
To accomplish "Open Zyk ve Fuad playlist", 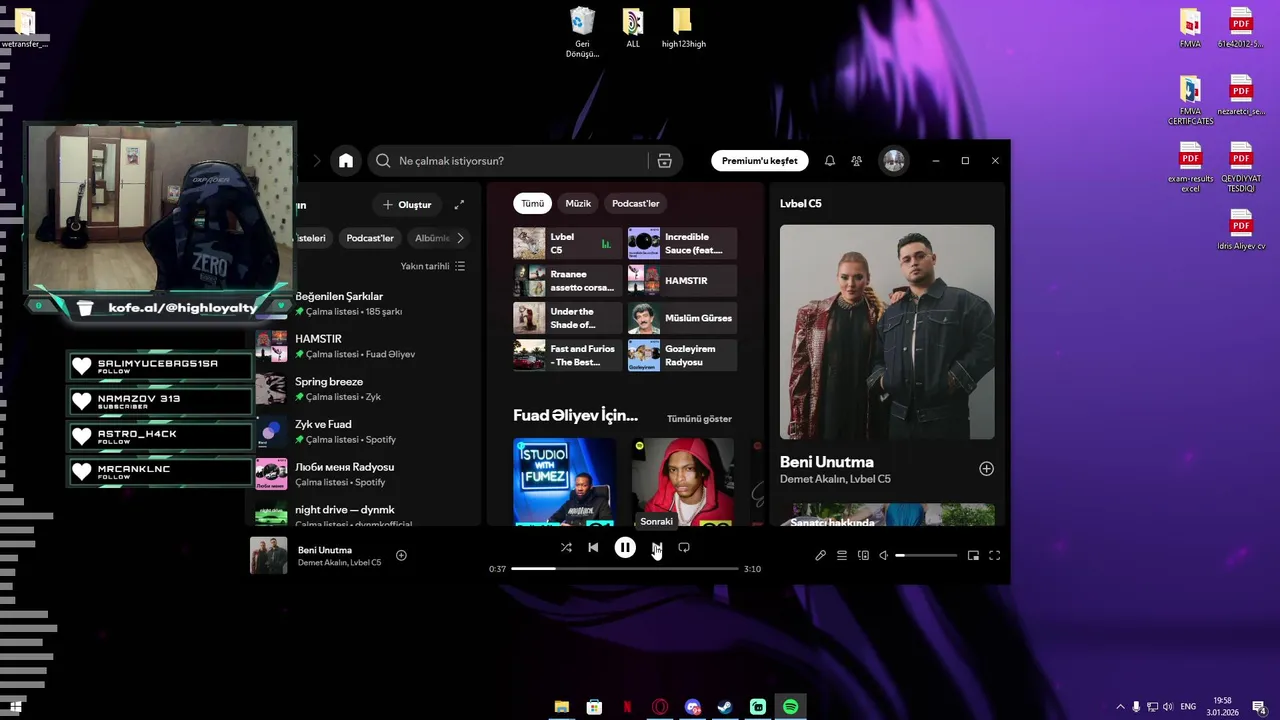I will tap(362, 431).
